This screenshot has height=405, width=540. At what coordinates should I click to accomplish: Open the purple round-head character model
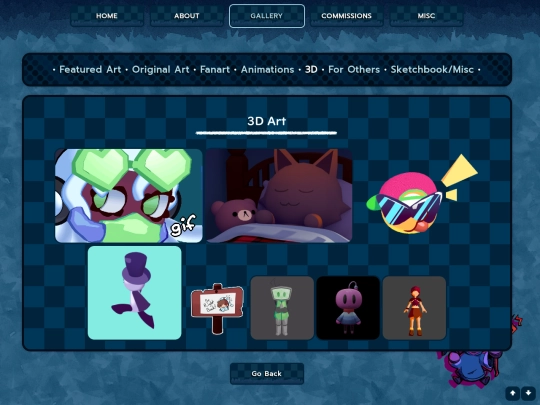click(x=348, y=308)
